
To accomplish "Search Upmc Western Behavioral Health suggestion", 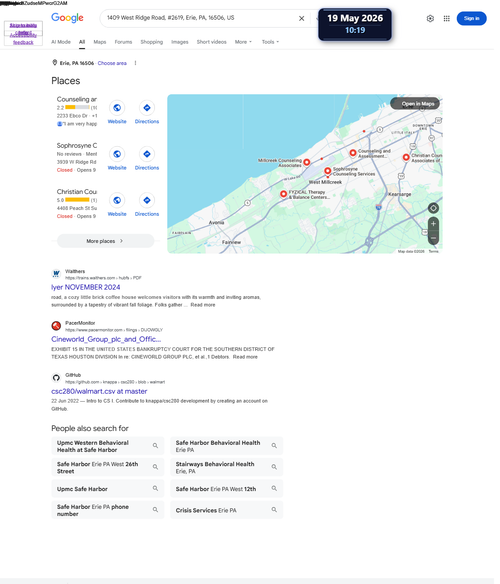I will [x=108, y=446].
